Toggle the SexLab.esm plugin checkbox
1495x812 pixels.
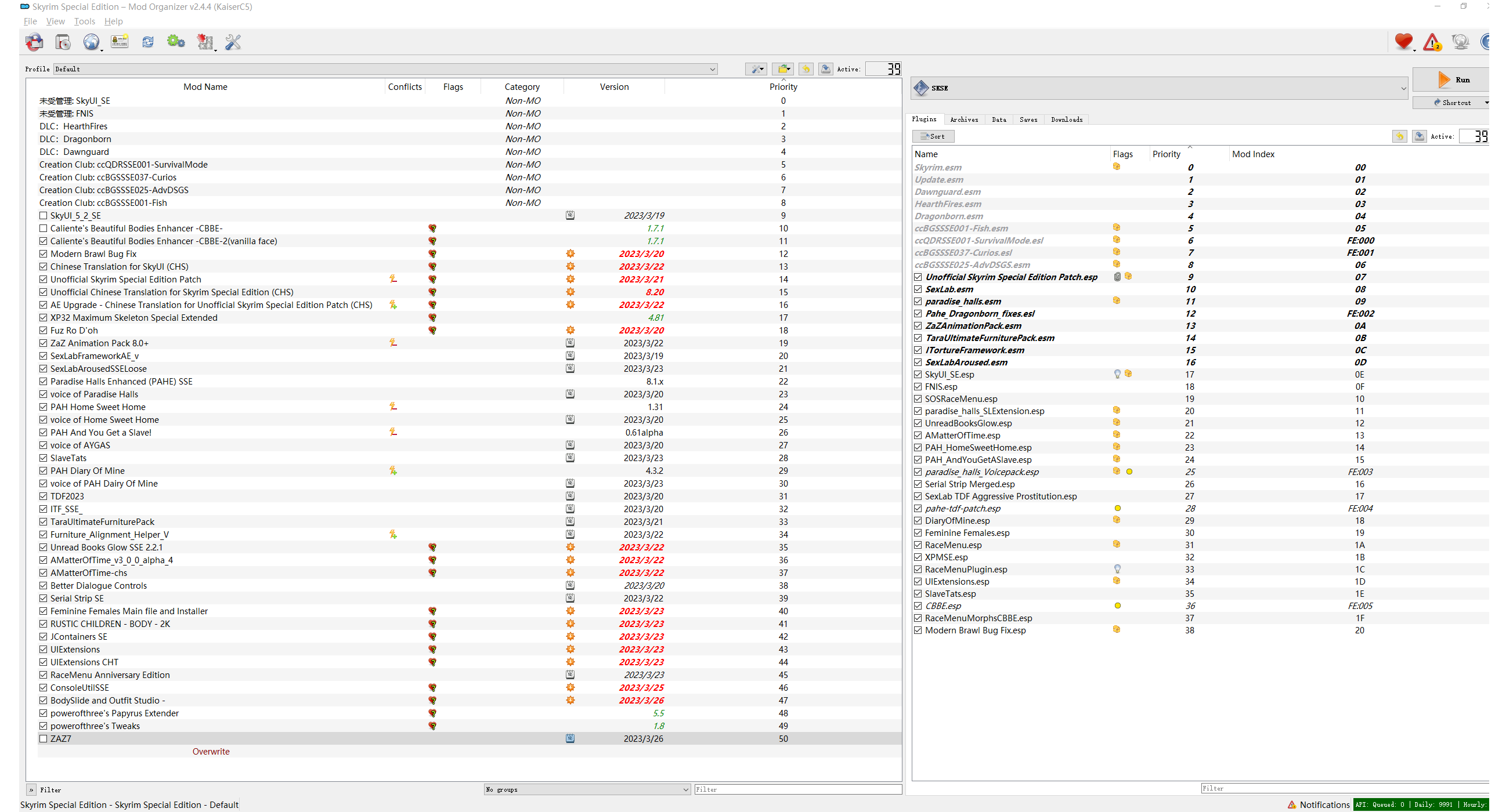[x=918, y=289]
